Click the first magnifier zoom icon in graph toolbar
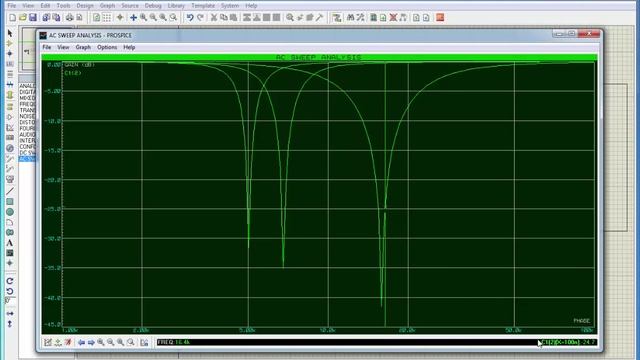 (101, 342)
